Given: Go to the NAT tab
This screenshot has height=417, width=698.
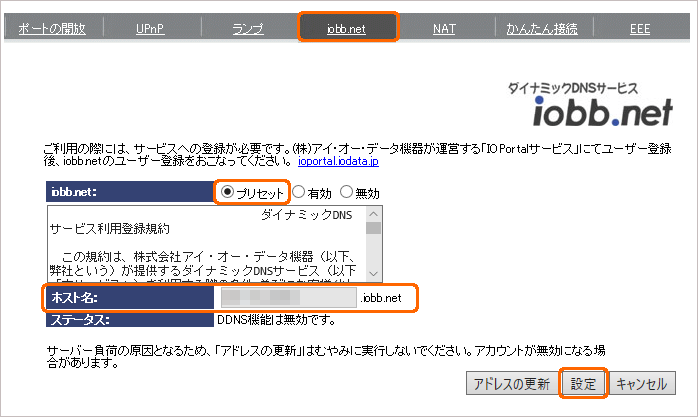Looking at the screenshot, I should 444,29.
